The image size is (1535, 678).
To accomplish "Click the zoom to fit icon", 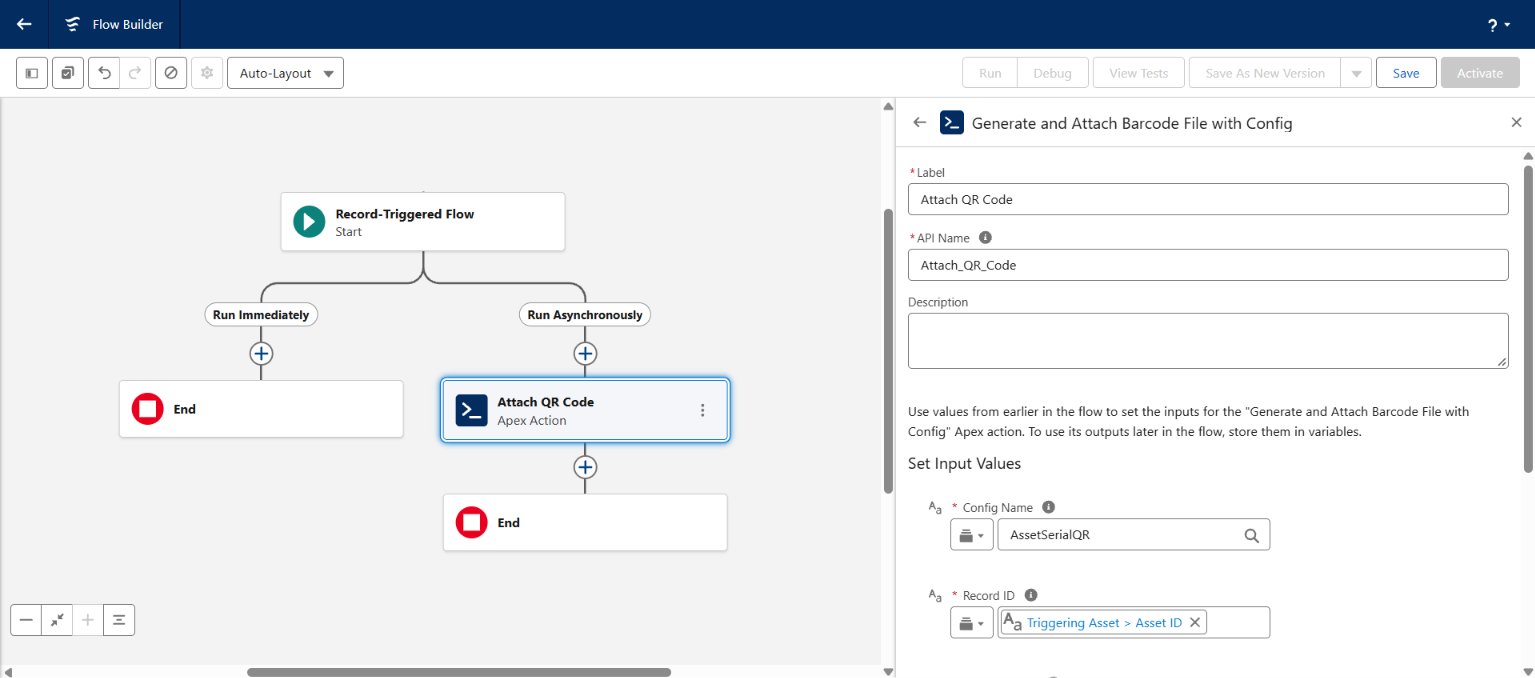I will point(57,620).
